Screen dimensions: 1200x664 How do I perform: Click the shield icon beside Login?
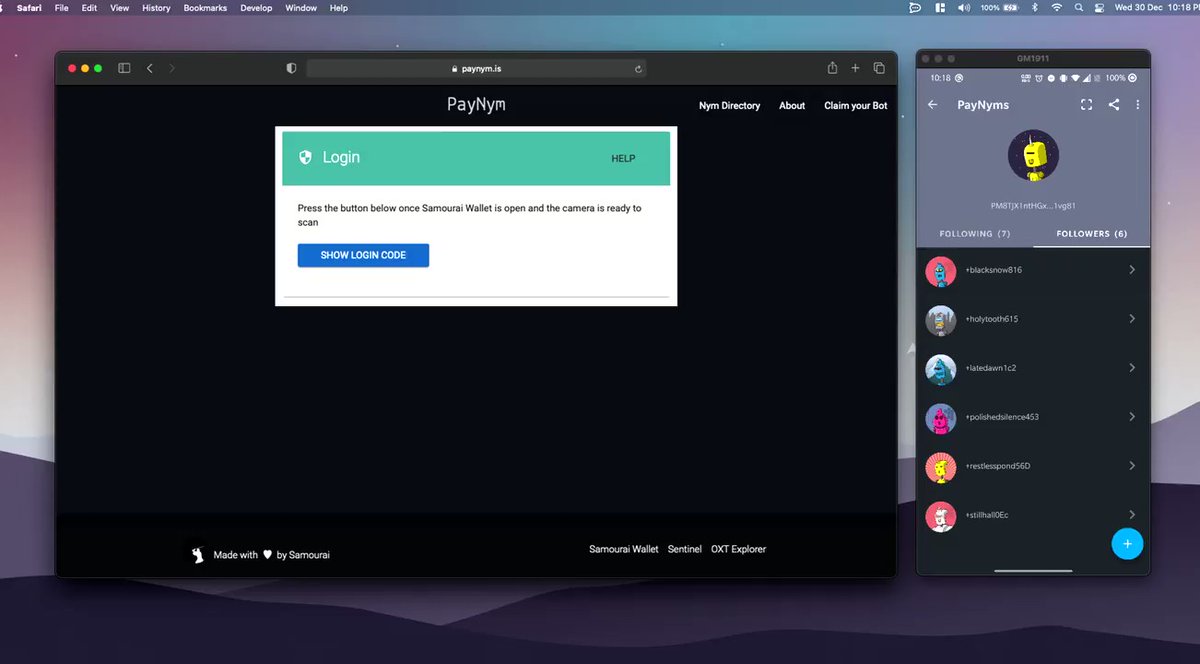click(305, 157)
